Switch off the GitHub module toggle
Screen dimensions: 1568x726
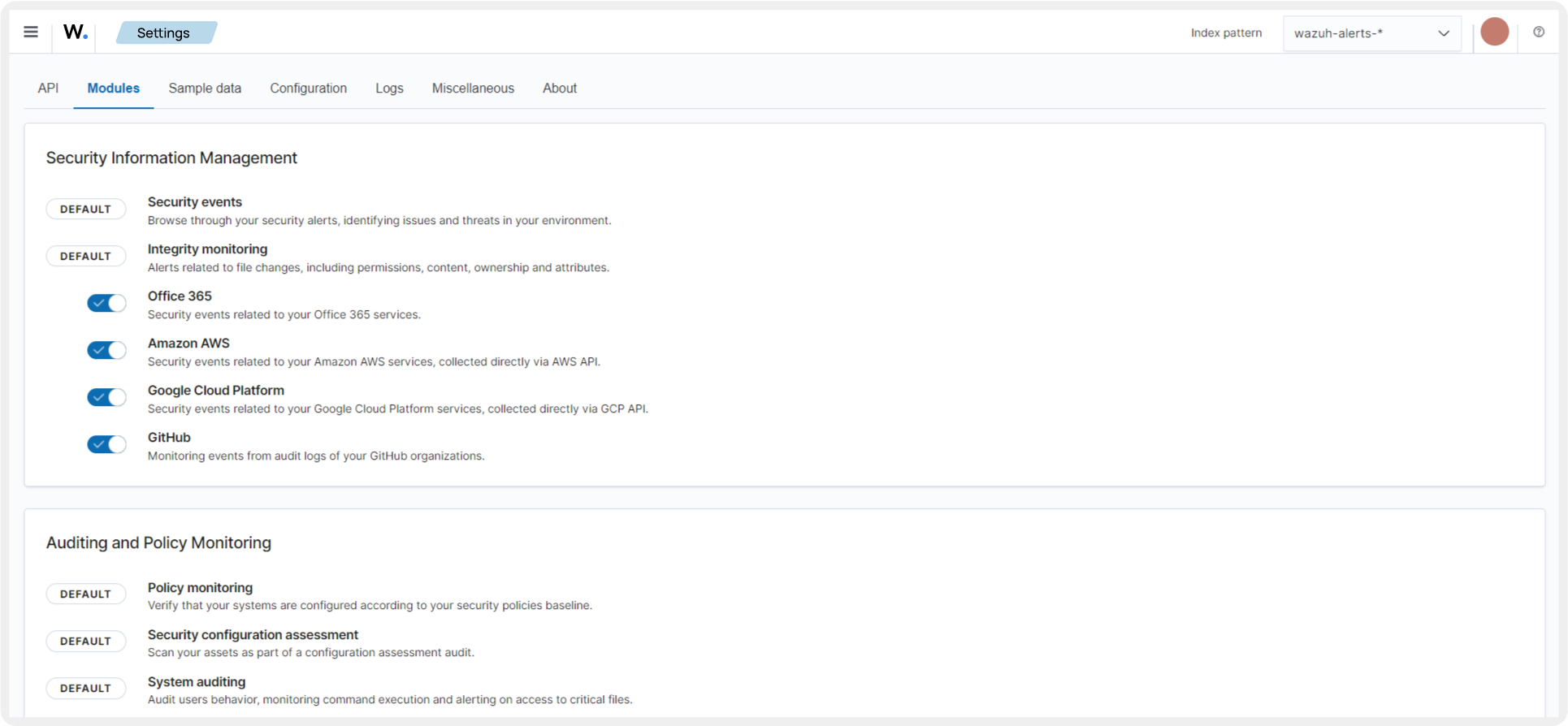106,445
